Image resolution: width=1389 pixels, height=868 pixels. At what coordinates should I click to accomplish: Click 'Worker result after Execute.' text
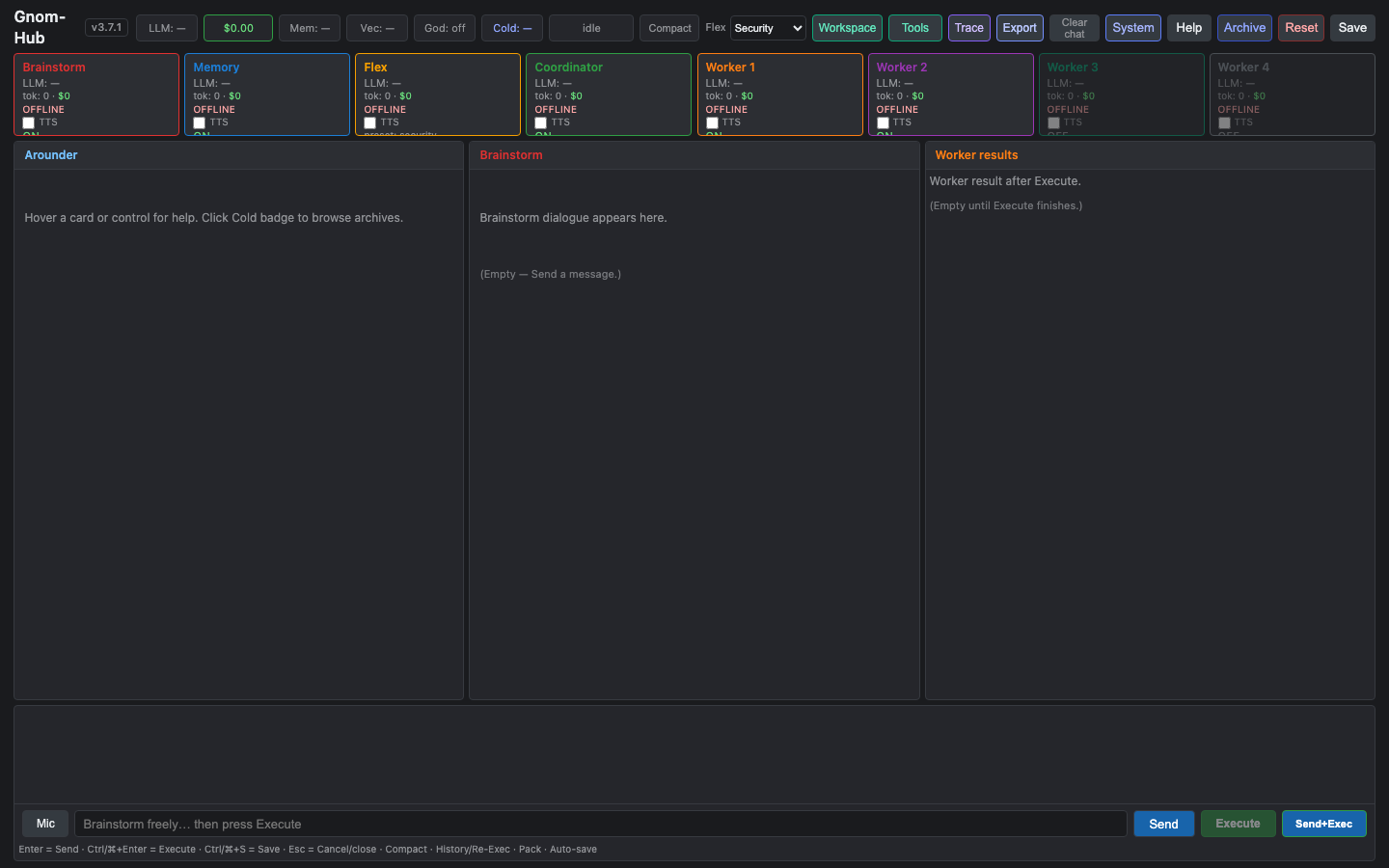tap(1005, 181)
